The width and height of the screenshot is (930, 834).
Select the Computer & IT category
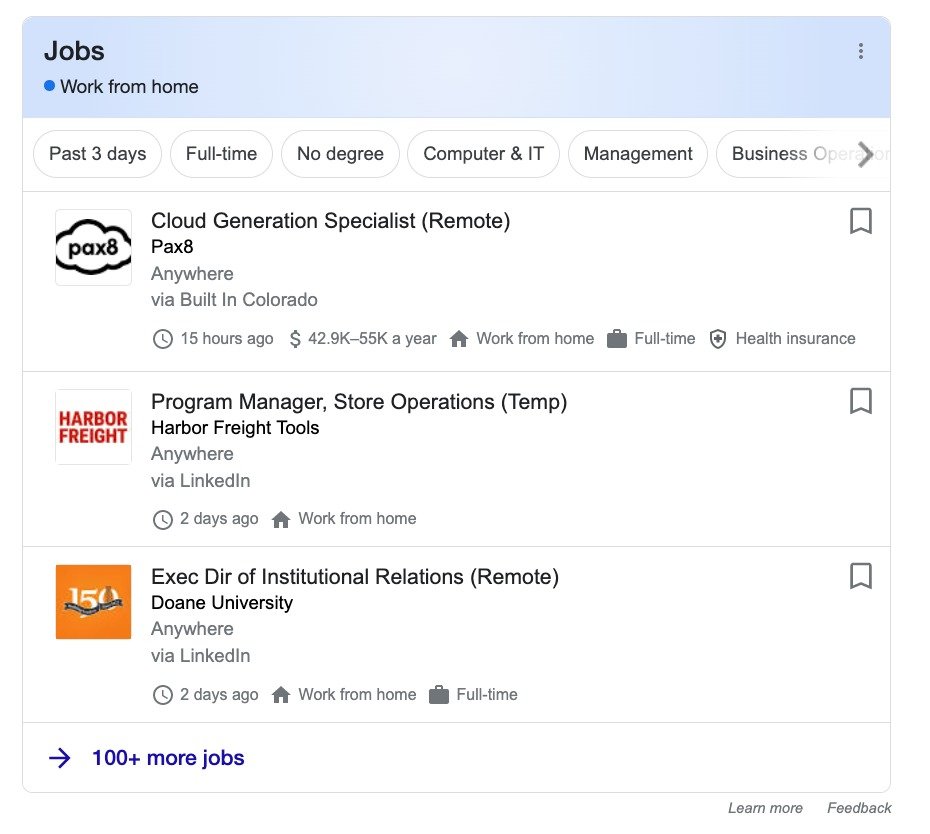tap(483, 154)
